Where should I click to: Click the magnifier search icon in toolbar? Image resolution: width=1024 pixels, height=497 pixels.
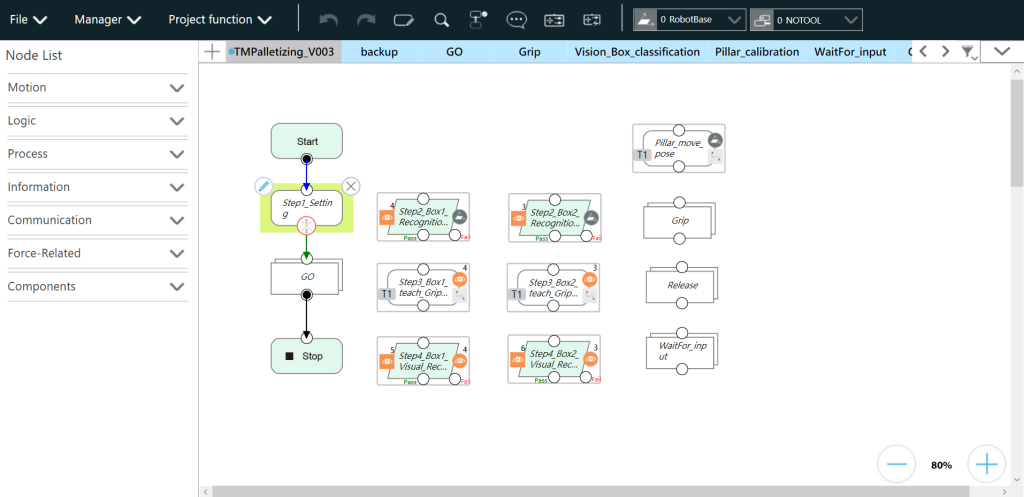click(441, 19)
